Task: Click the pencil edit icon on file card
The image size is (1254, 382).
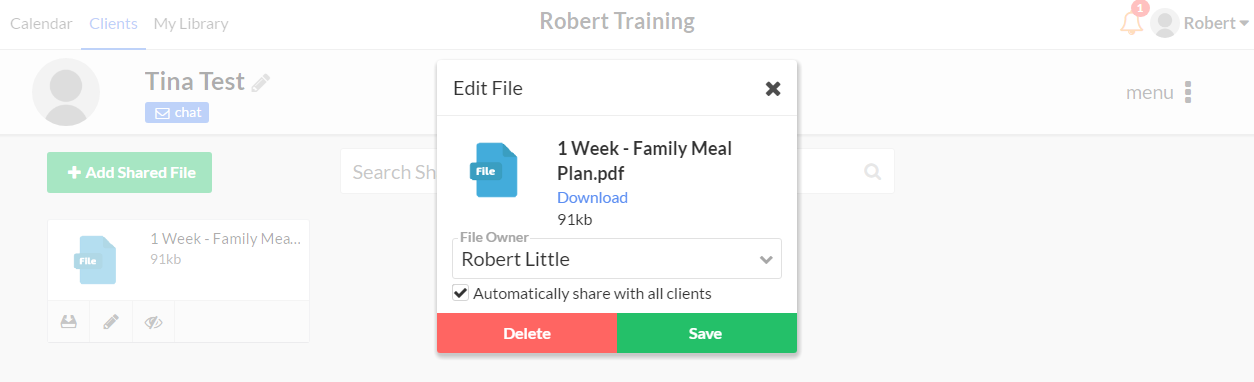Action: click(111, 322)
